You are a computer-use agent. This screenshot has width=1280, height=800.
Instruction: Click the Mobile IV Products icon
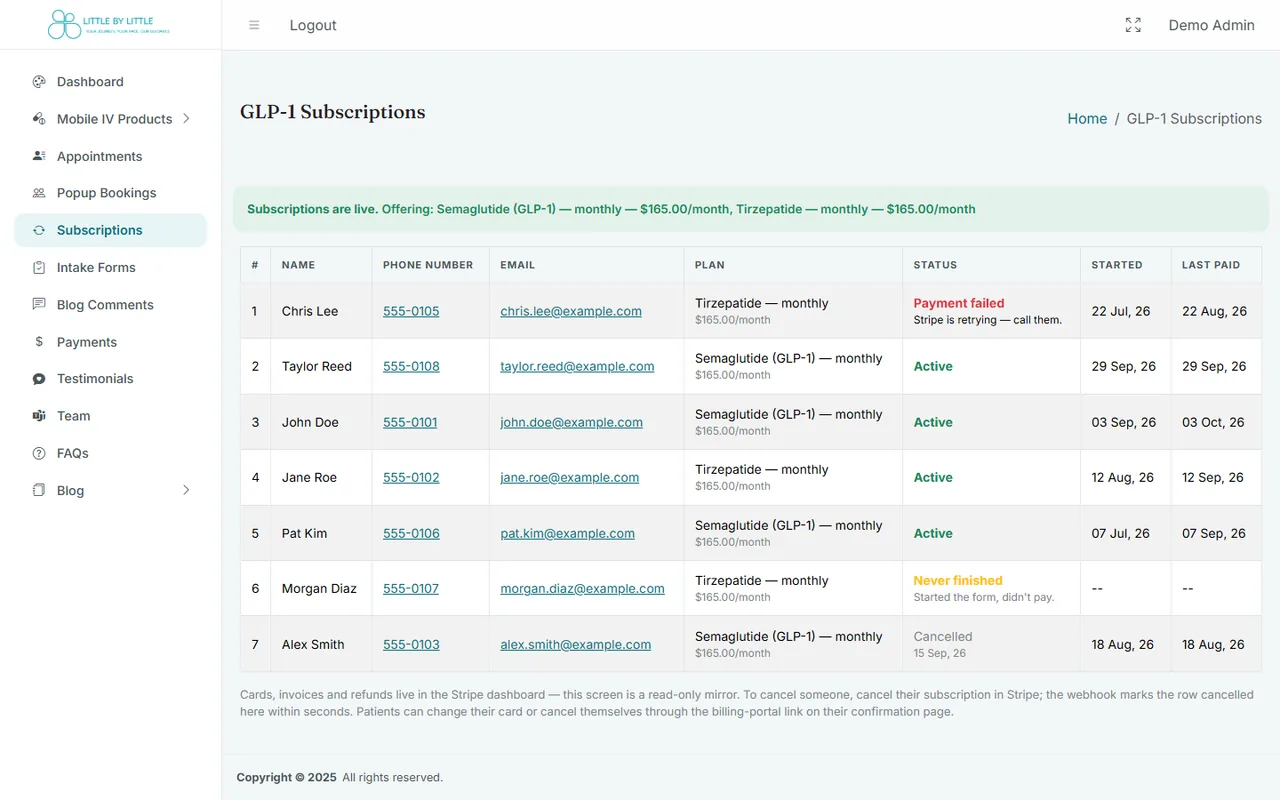tap(39, 119)
